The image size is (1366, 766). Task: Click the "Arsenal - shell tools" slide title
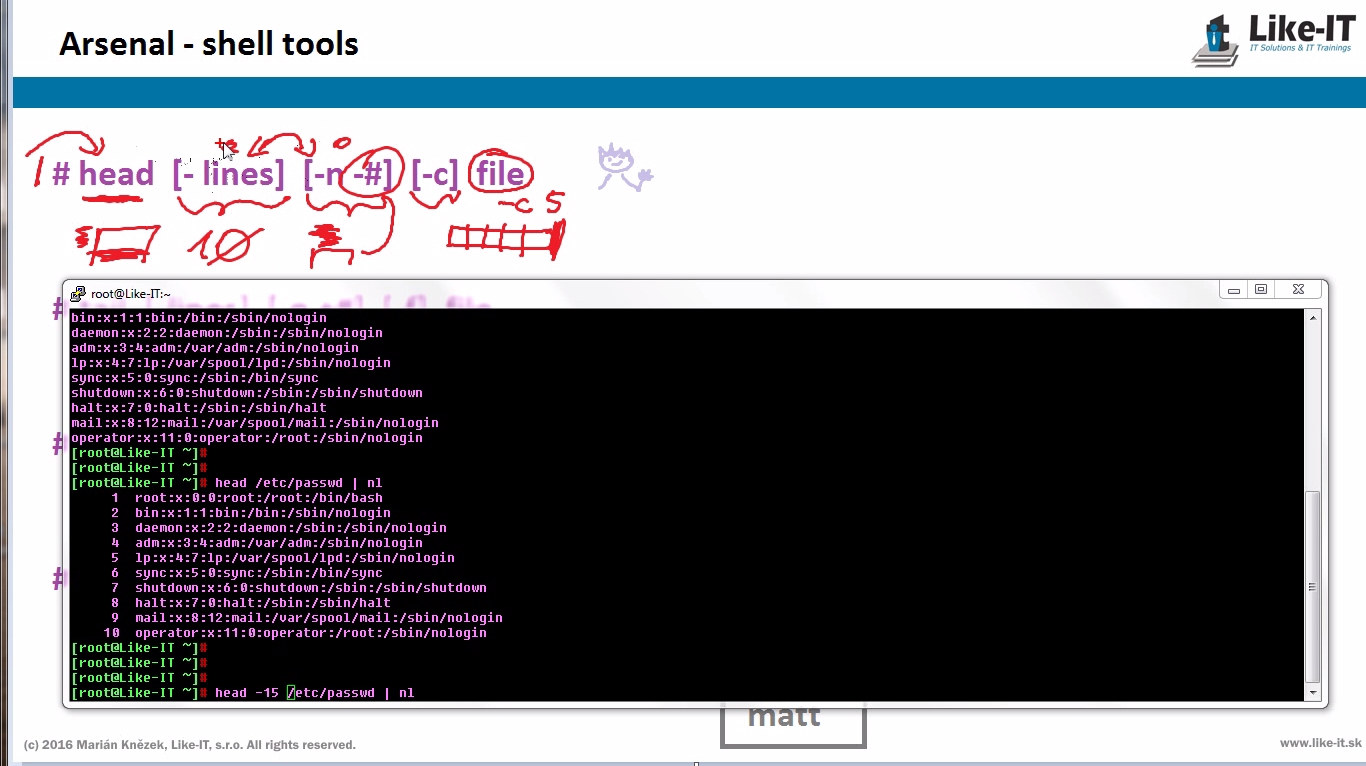208,44
